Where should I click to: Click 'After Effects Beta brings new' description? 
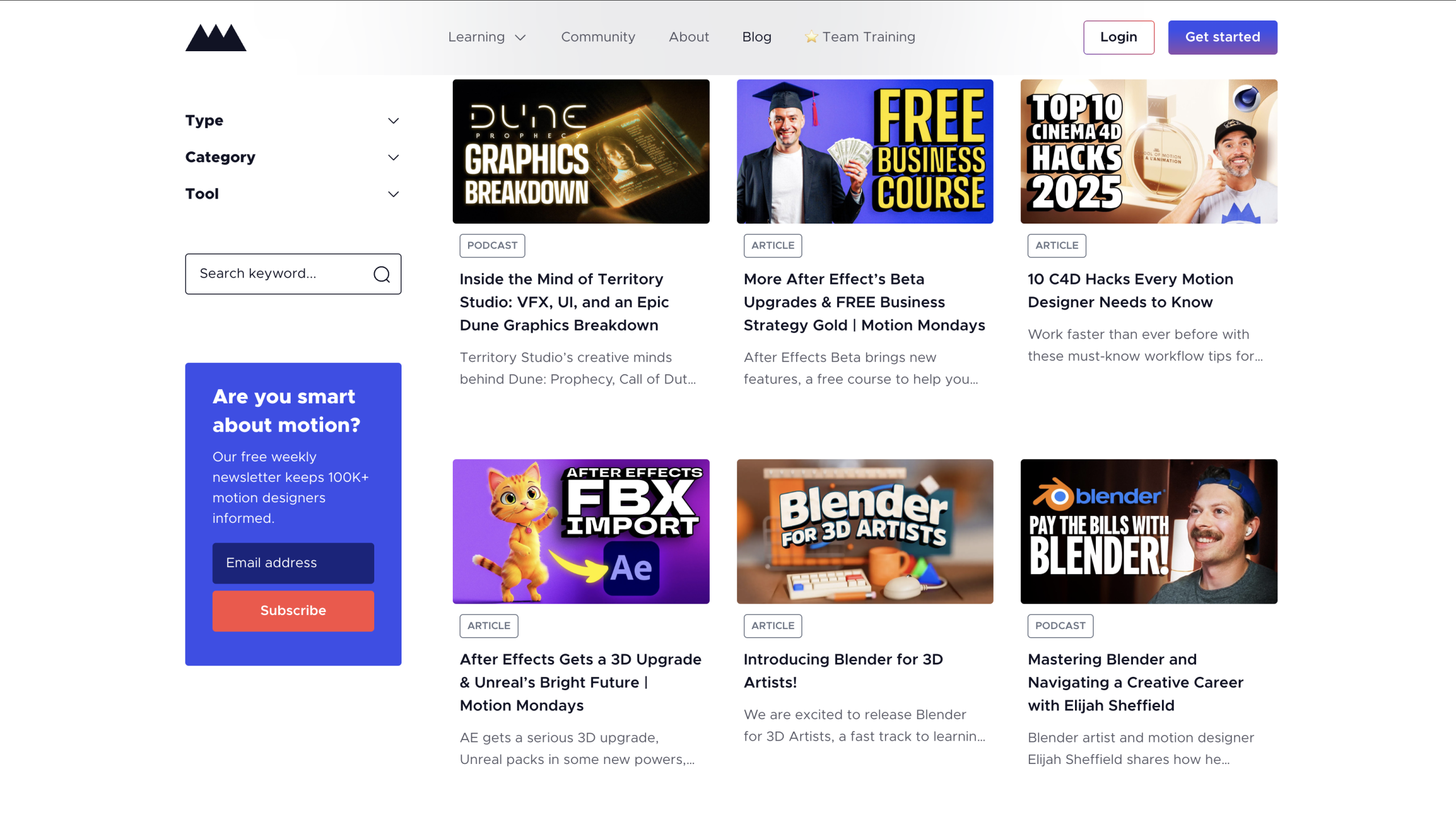point(861,368)
